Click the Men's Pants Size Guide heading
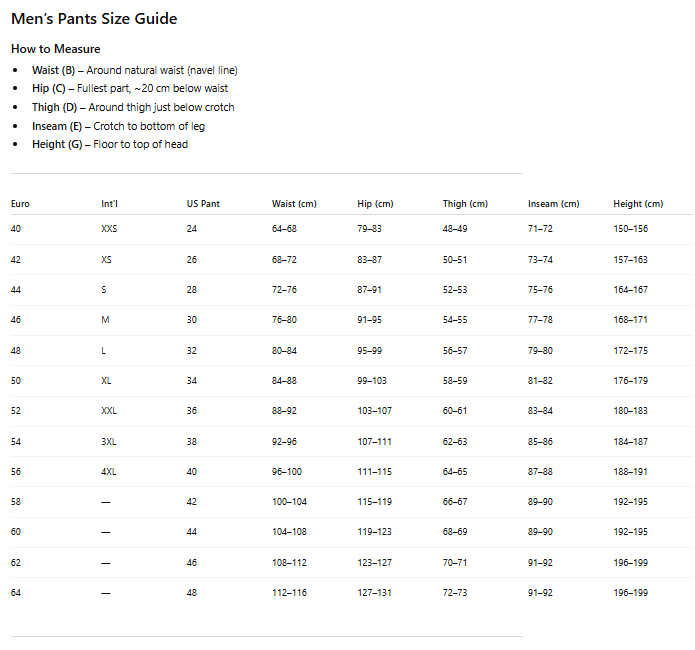 point(94,19)
